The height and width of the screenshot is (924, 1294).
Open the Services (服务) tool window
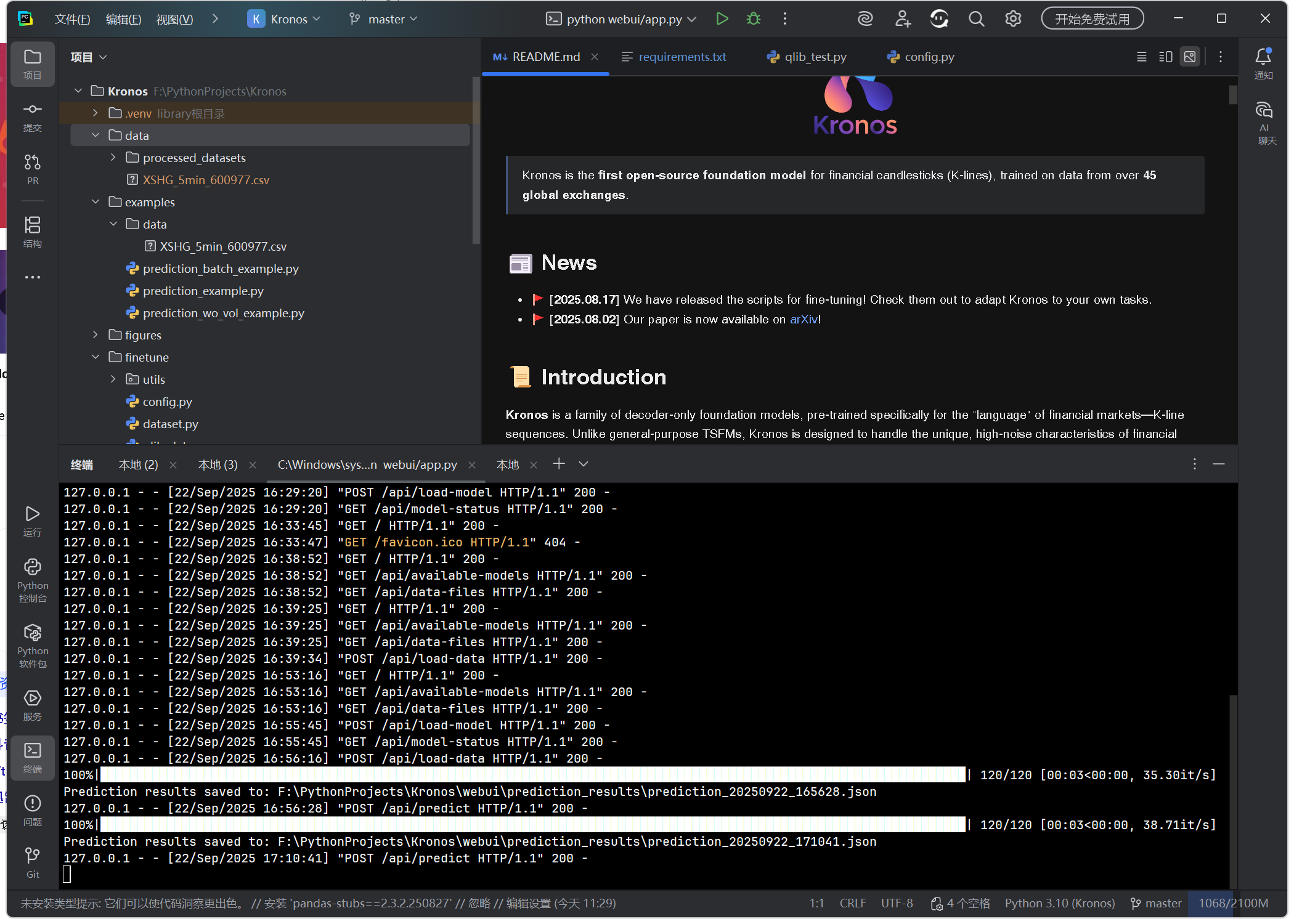click(x=33, y=705)
